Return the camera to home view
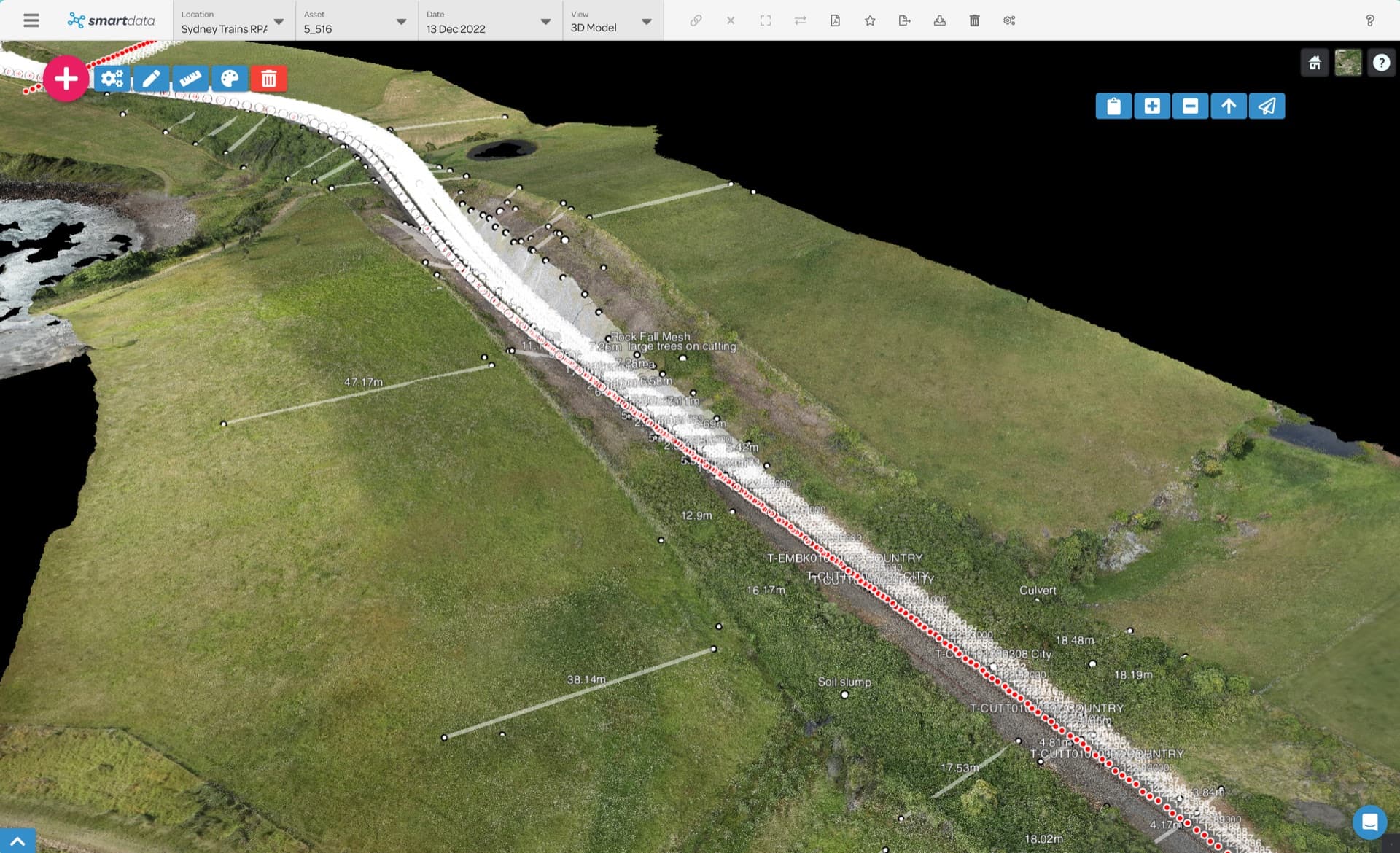The image size is (1400, 853). (1315, 63)
